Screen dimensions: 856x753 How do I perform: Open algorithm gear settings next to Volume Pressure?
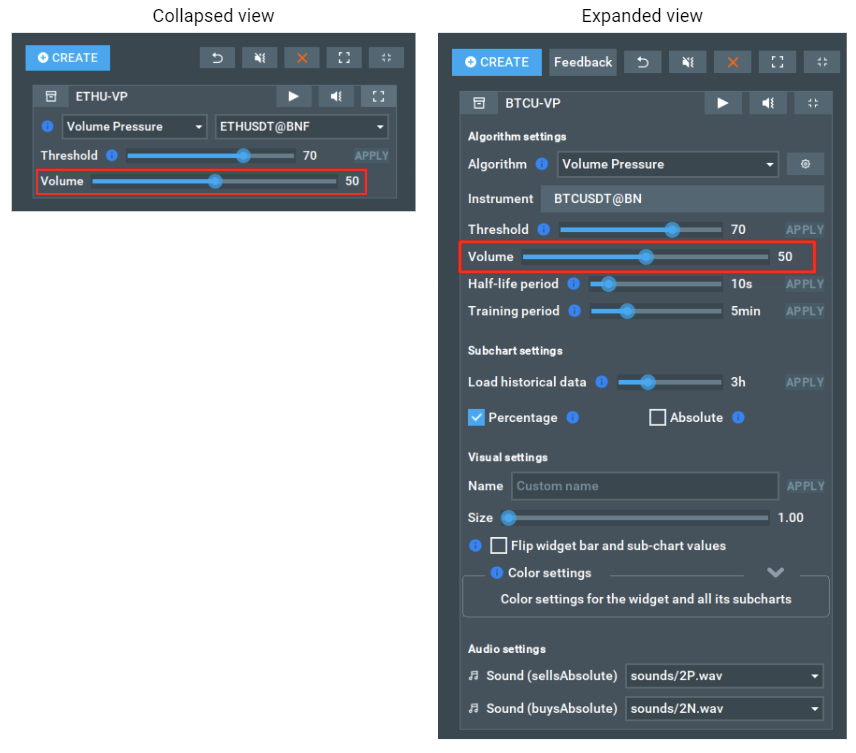point(805,164)
